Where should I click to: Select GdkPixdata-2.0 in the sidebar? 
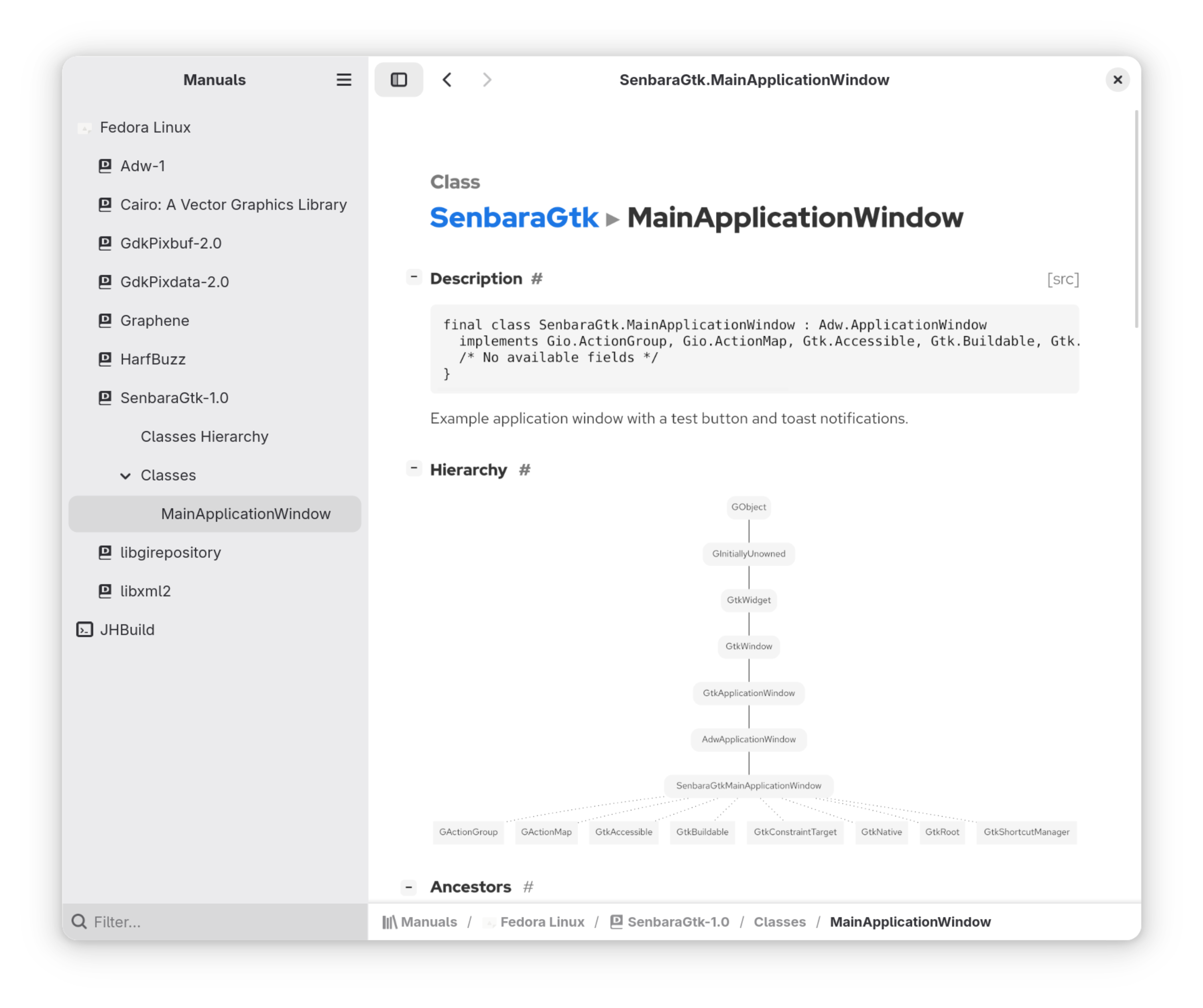click(215, 282)
